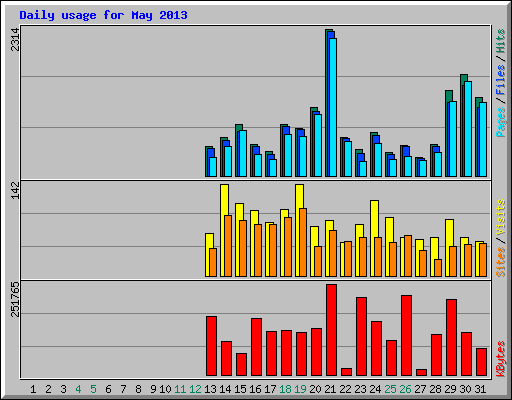Click the tallest cyan pages bar for day 21
The image size is (512, 400).
tap(333, 107)
